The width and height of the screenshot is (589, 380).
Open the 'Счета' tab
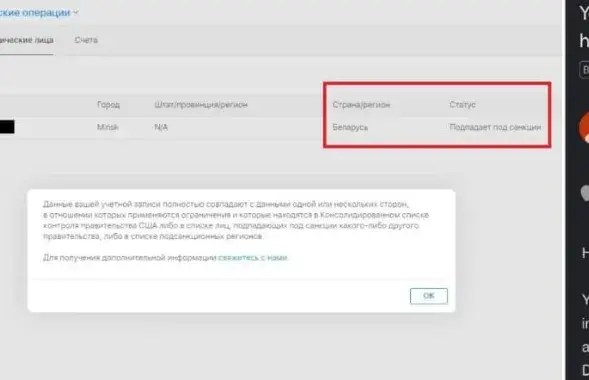tap(86, 40)
